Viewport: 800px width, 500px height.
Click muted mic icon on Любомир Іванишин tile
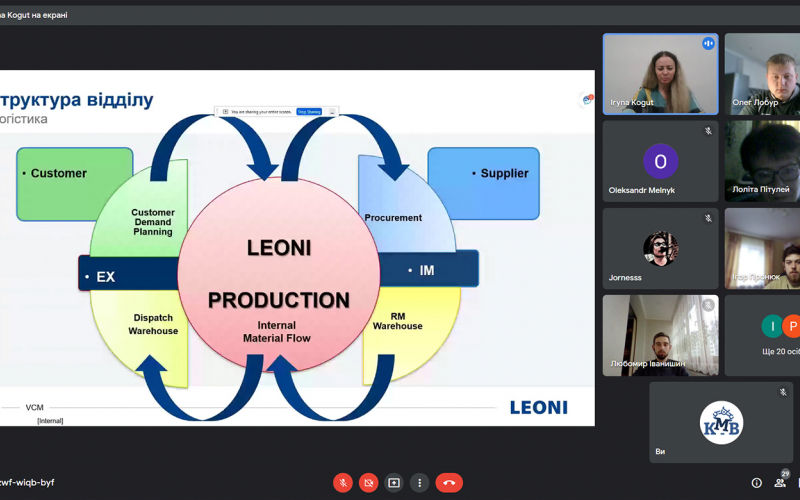tap(708, 305)
